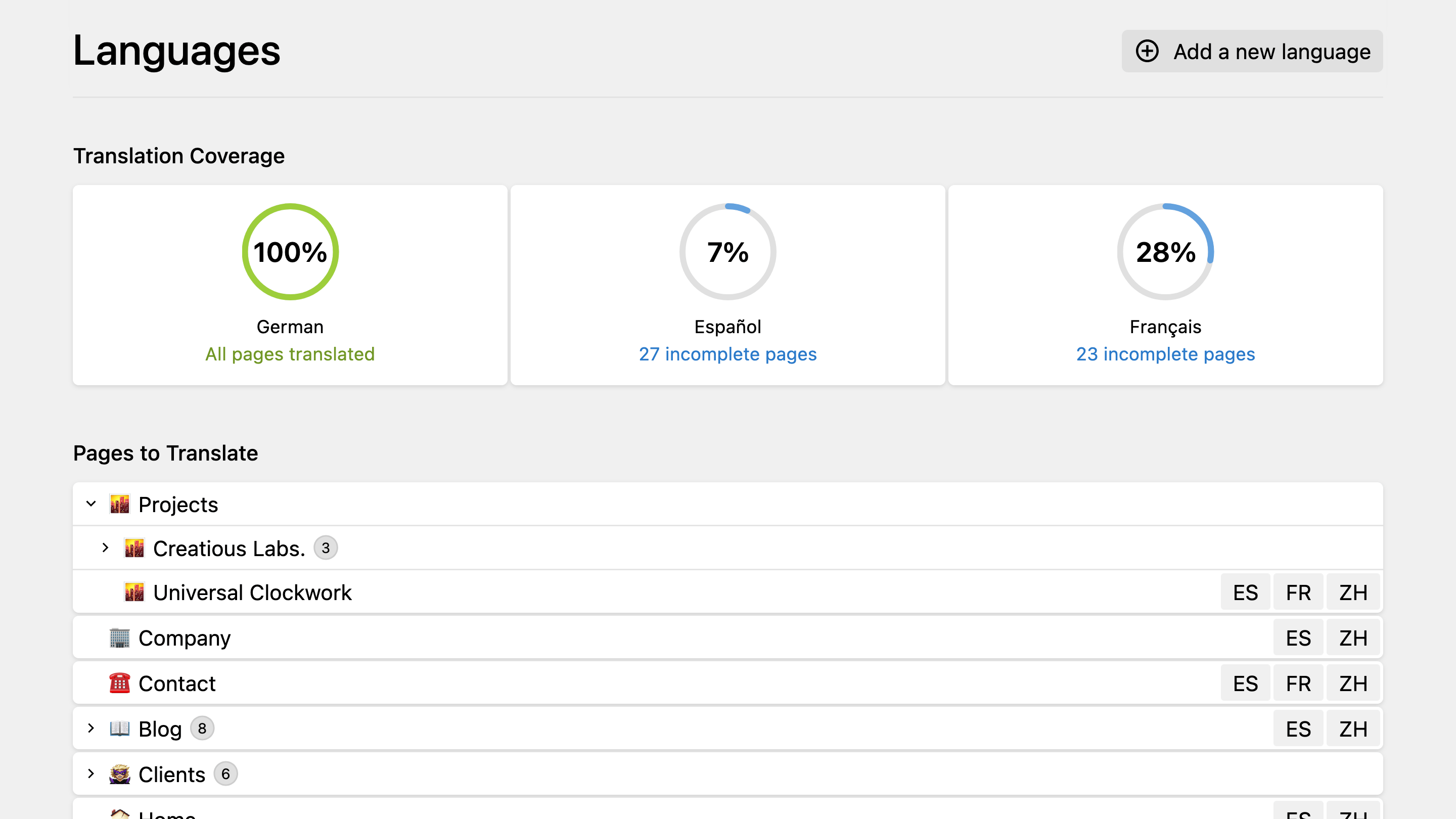Click the Company building icon
Screen dimensions: 1456x819
119,638
